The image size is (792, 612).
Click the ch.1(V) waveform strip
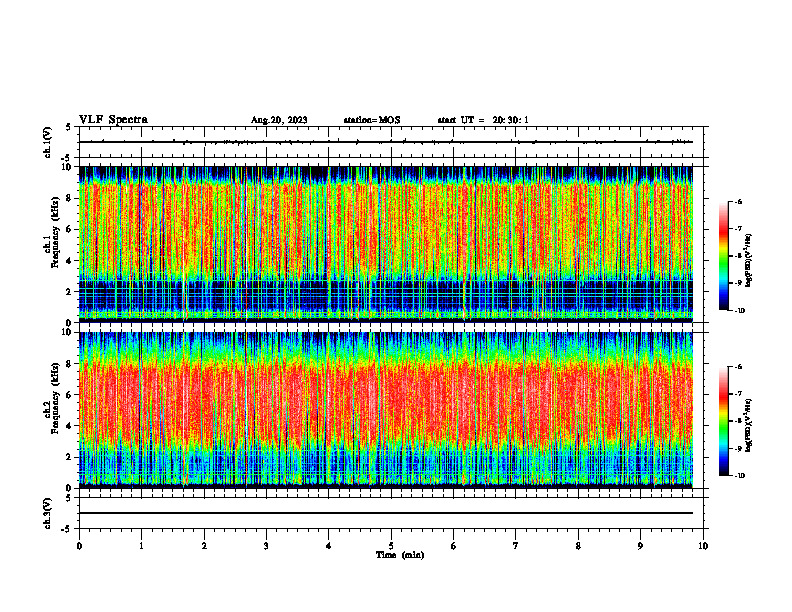[x=391, y=142]
